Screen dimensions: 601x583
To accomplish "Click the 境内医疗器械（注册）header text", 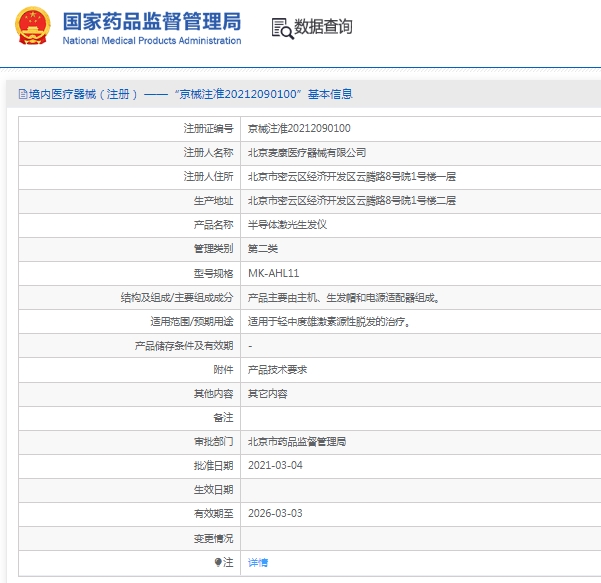I will coord(83,94).
